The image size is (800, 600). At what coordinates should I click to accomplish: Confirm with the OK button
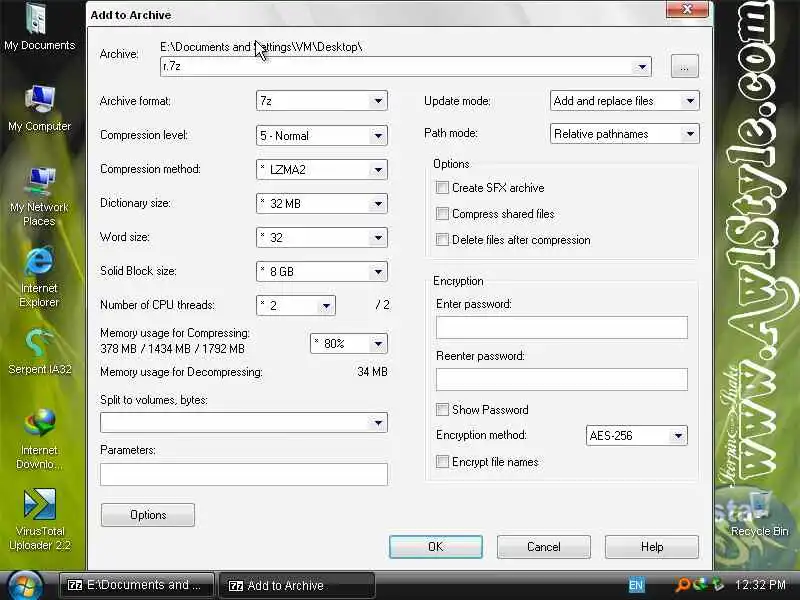(x=436, y=547)
